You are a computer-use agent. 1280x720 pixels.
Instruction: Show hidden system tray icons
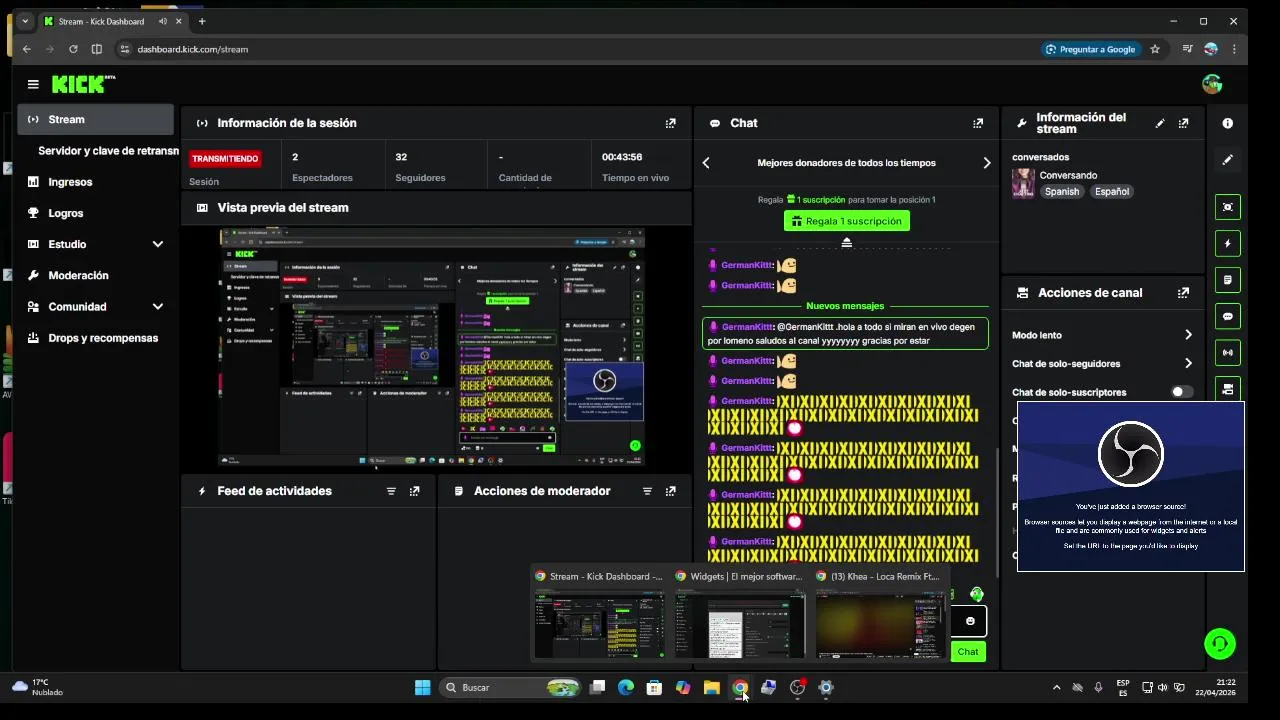[x=1056, y=687]
